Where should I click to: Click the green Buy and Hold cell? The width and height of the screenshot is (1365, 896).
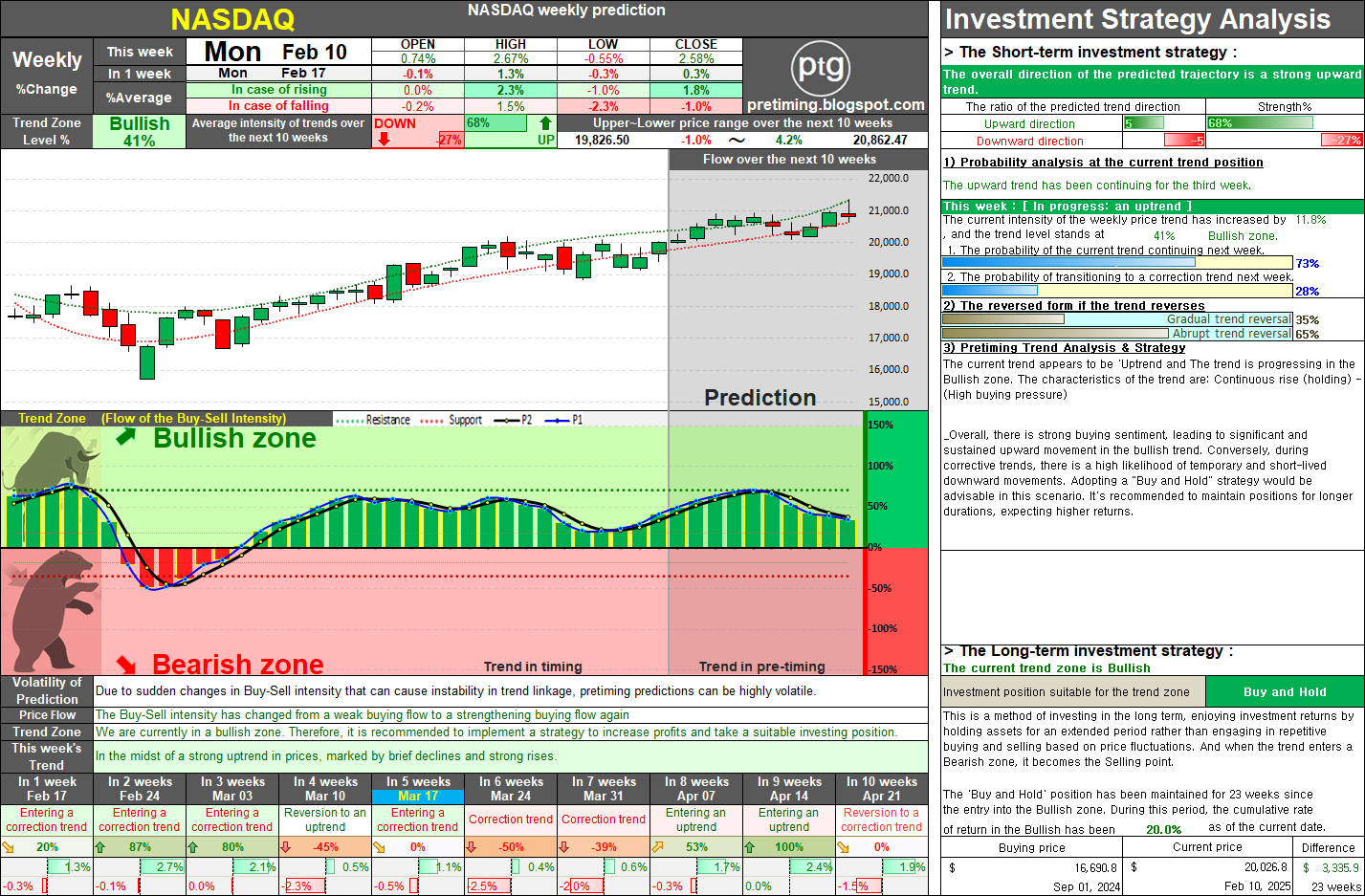click(1285, 691)
